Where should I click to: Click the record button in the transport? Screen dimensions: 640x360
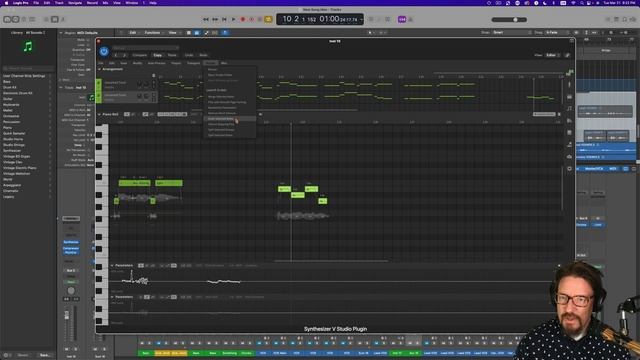tap(242, 19)
